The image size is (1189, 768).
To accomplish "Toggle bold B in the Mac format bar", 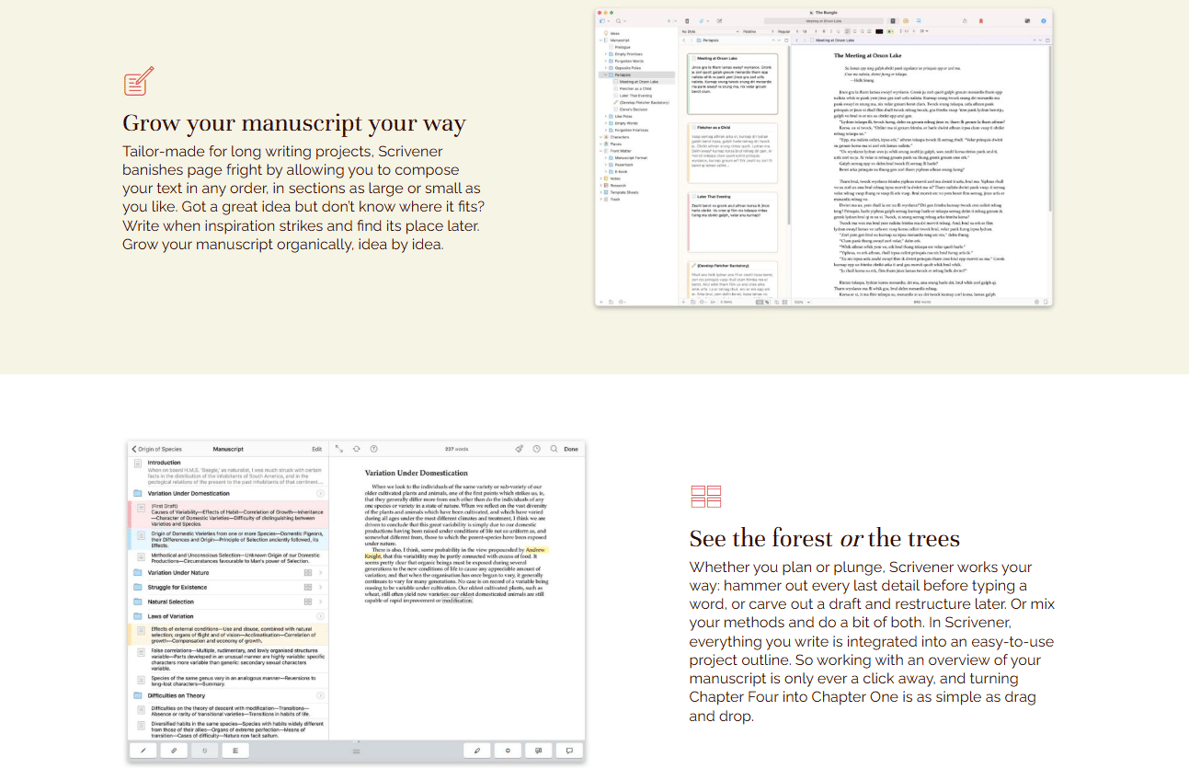I will point(824,31).
